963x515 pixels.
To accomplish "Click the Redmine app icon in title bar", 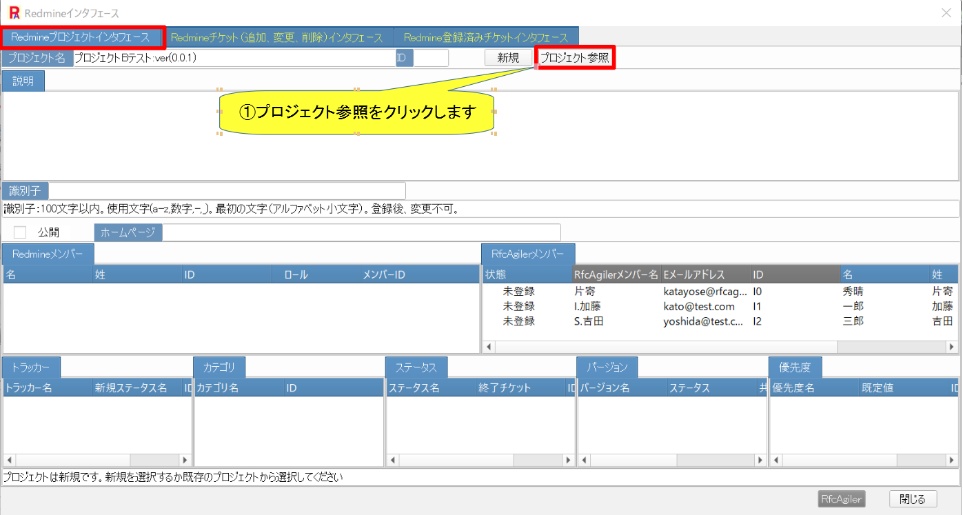I will click(14, 13).
